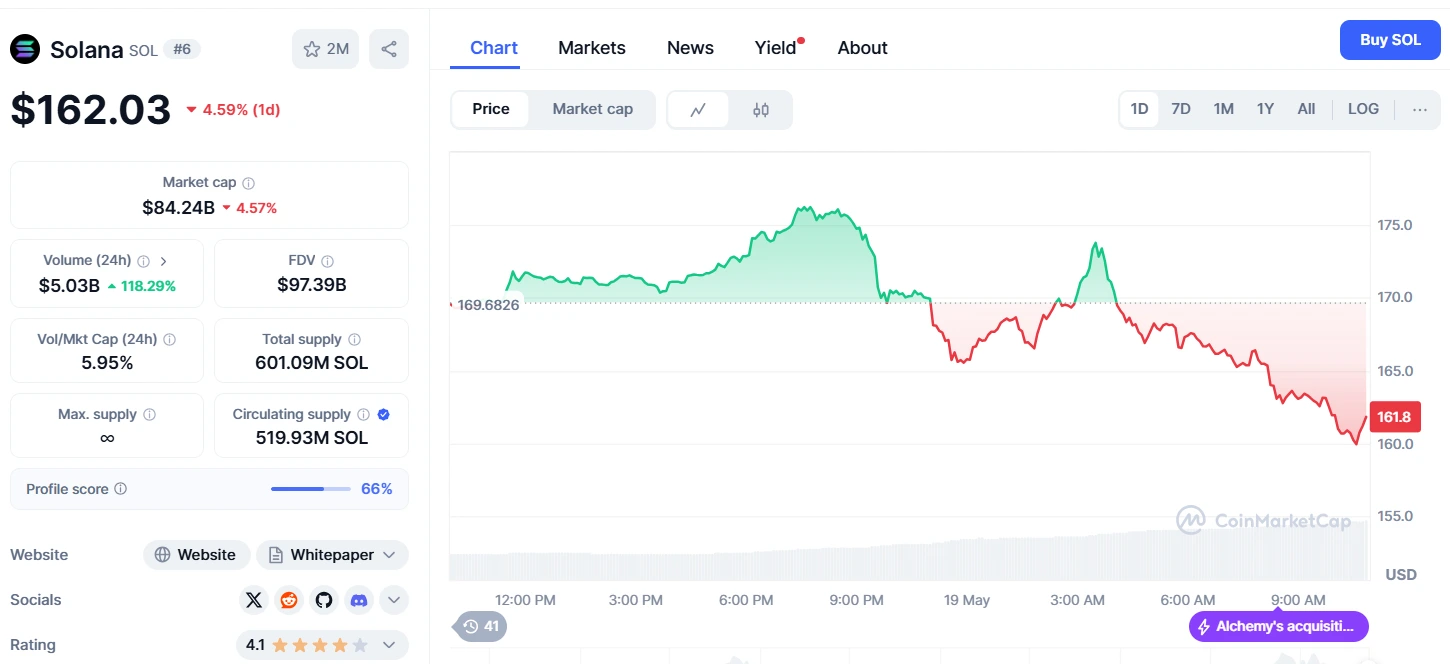Open the About tab

[x=863, y=48]
